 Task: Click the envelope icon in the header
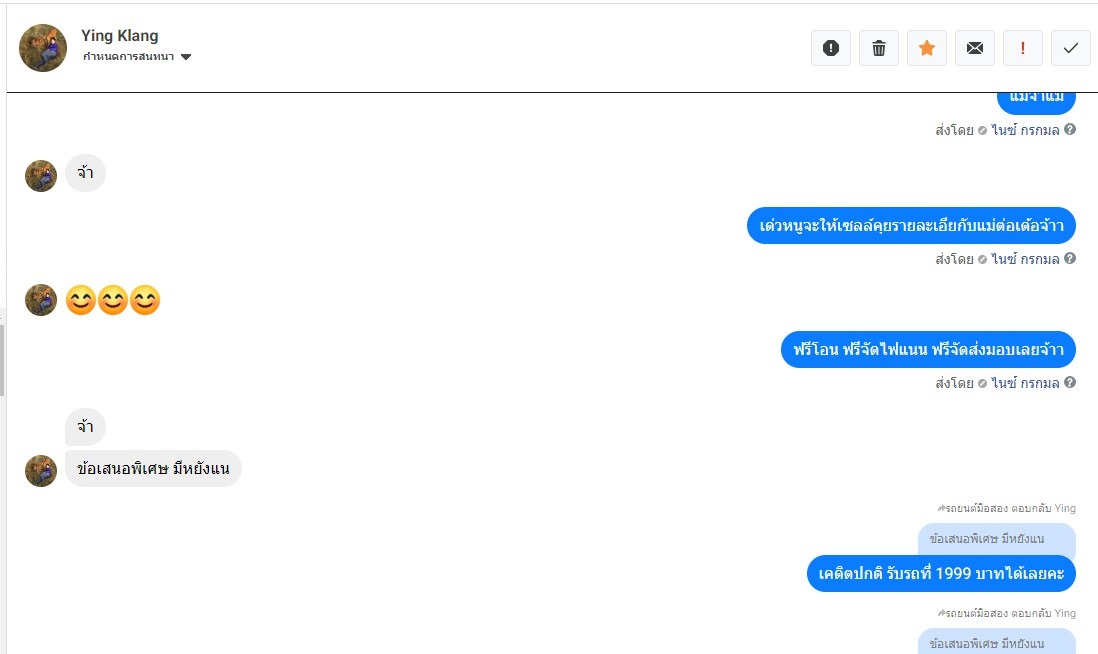(x=975, y=48)
